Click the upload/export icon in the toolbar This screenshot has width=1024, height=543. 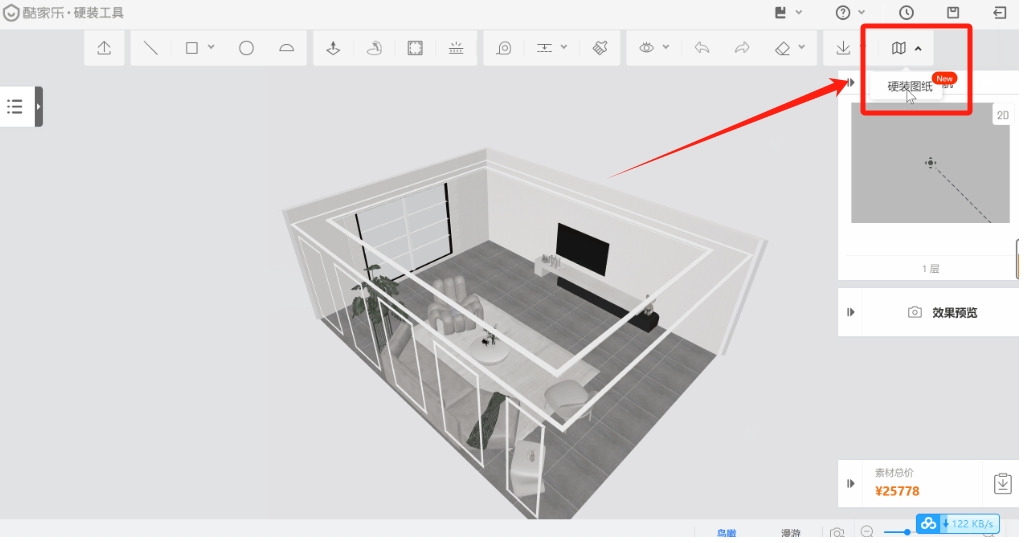104,48
